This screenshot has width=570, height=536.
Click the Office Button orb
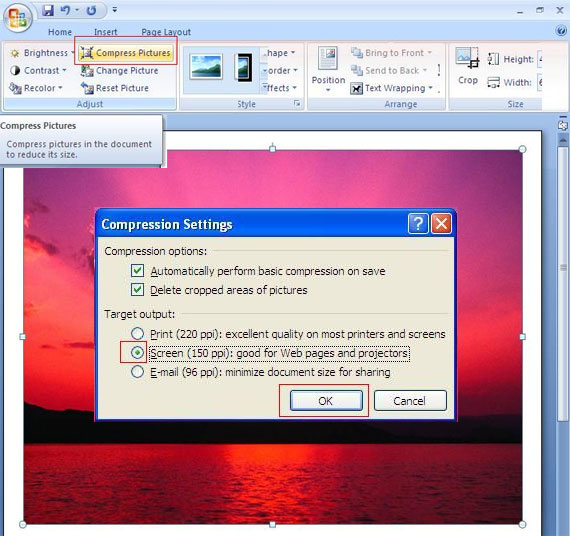tap(18, 18)
